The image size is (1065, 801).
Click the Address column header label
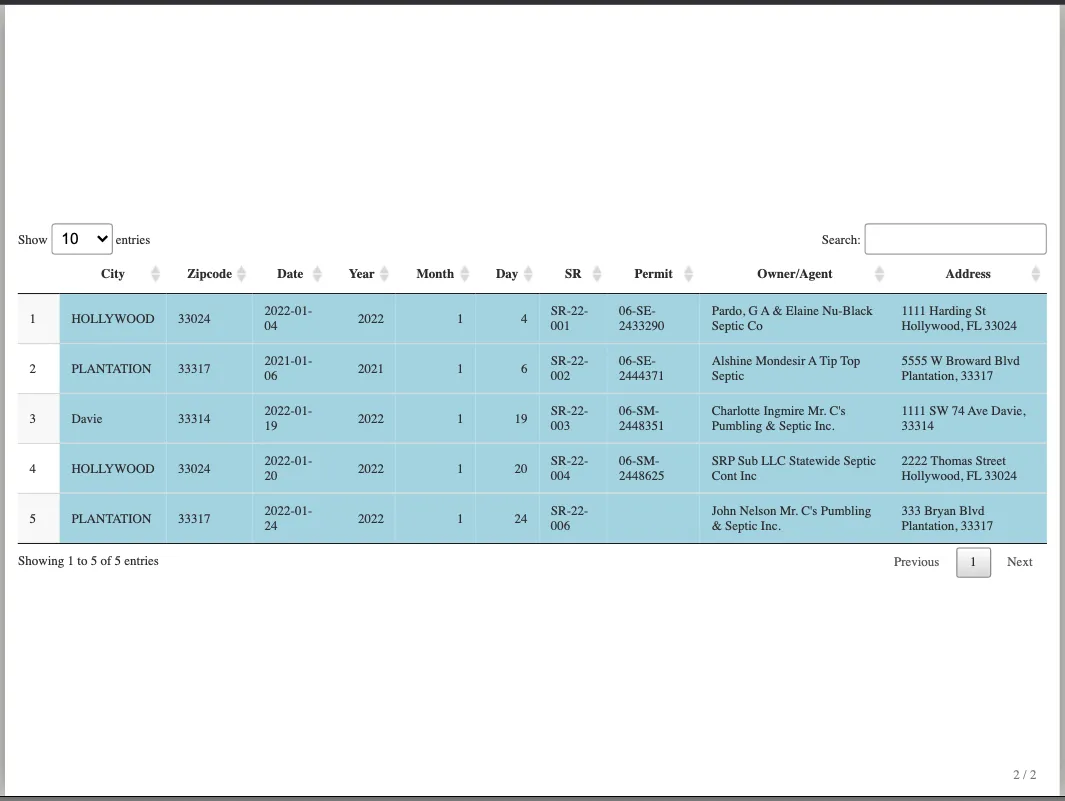968,274
